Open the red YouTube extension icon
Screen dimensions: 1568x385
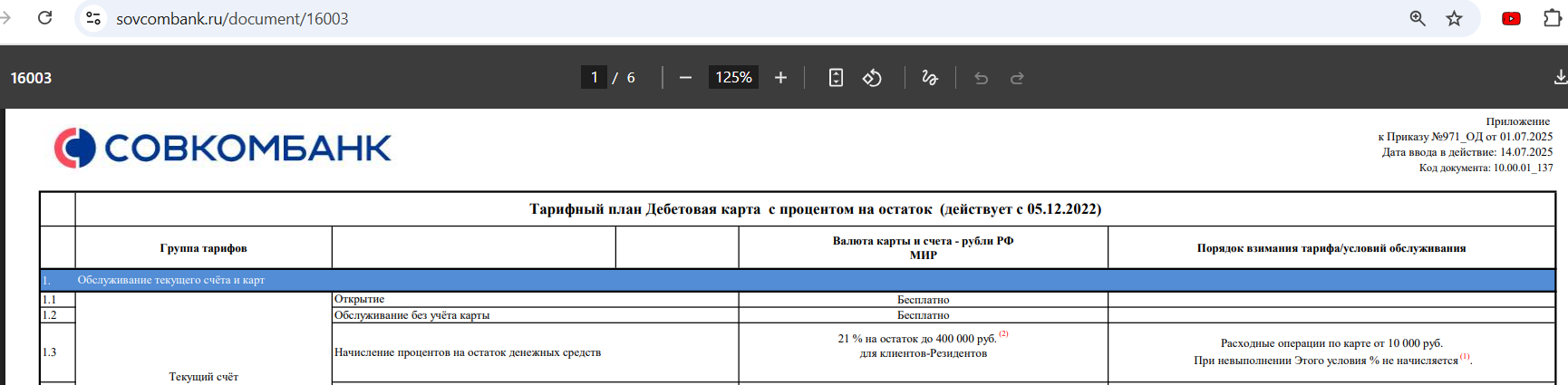pyautogui.click(x=1511, y=18)
